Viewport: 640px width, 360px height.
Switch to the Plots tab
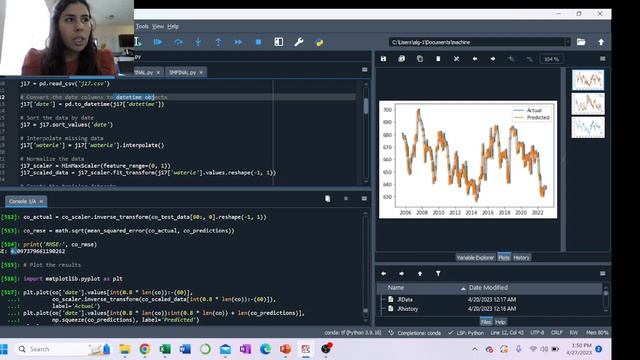tap(504, 258)
